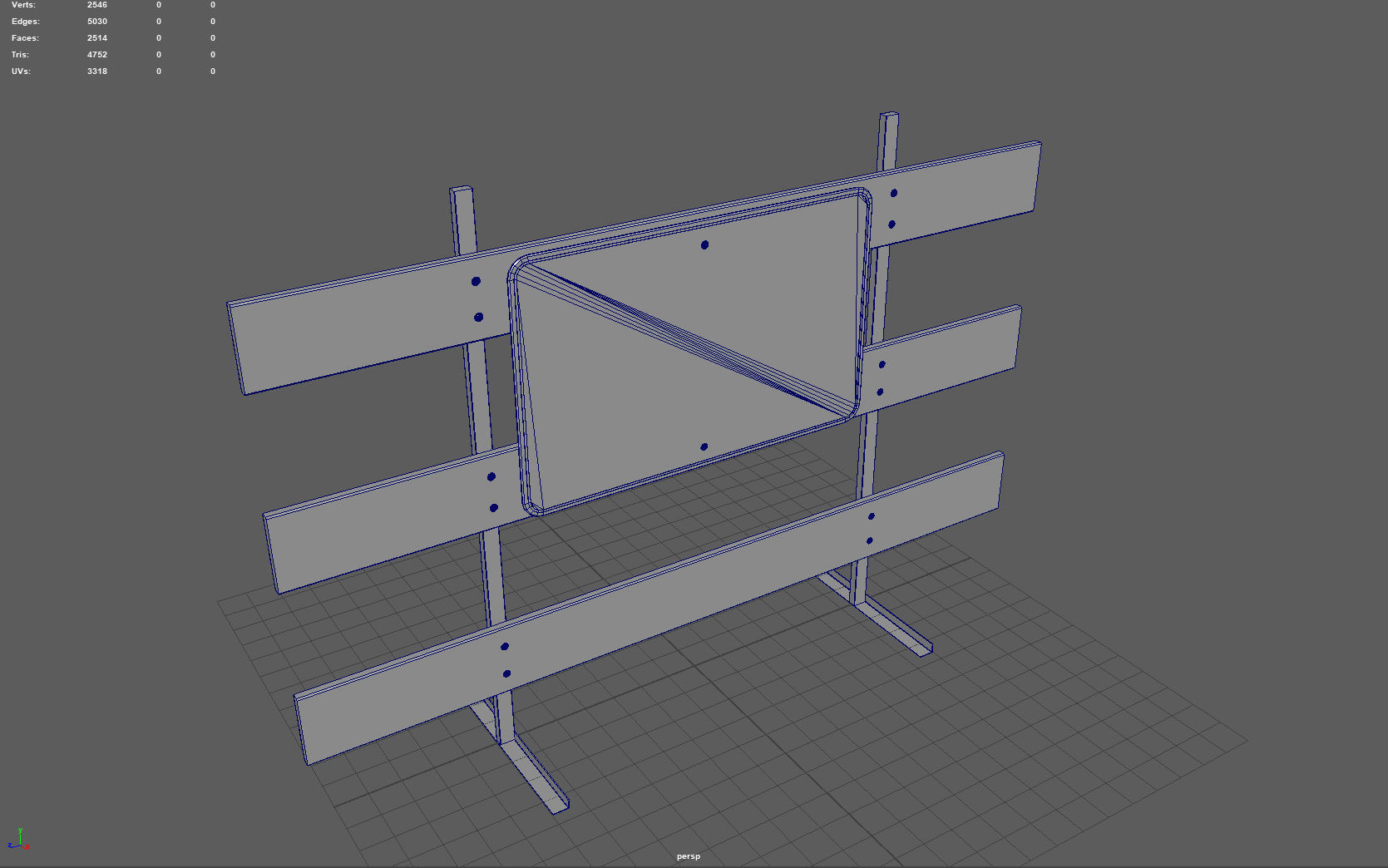
Task: Click the XYZ axis orientation gizmo
Action: click(x=18, y=839)
